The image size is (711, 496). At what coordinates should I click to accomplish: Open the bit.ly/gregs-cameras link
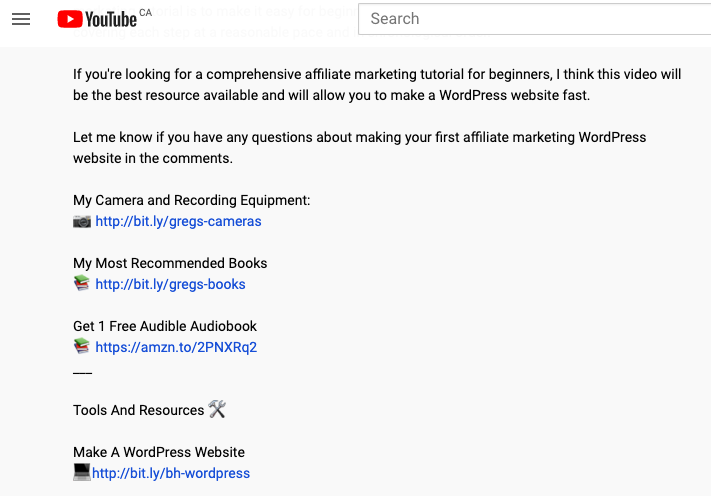tap(178, 221)
